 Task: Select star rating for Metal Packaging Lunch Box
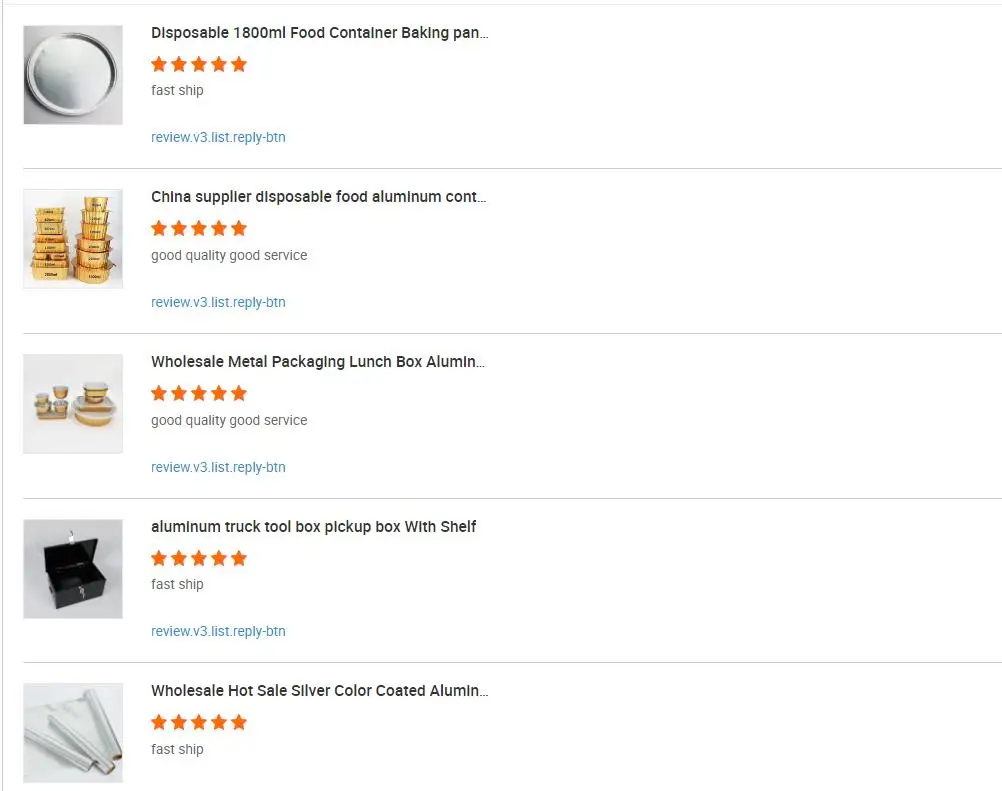coord(198,394)
